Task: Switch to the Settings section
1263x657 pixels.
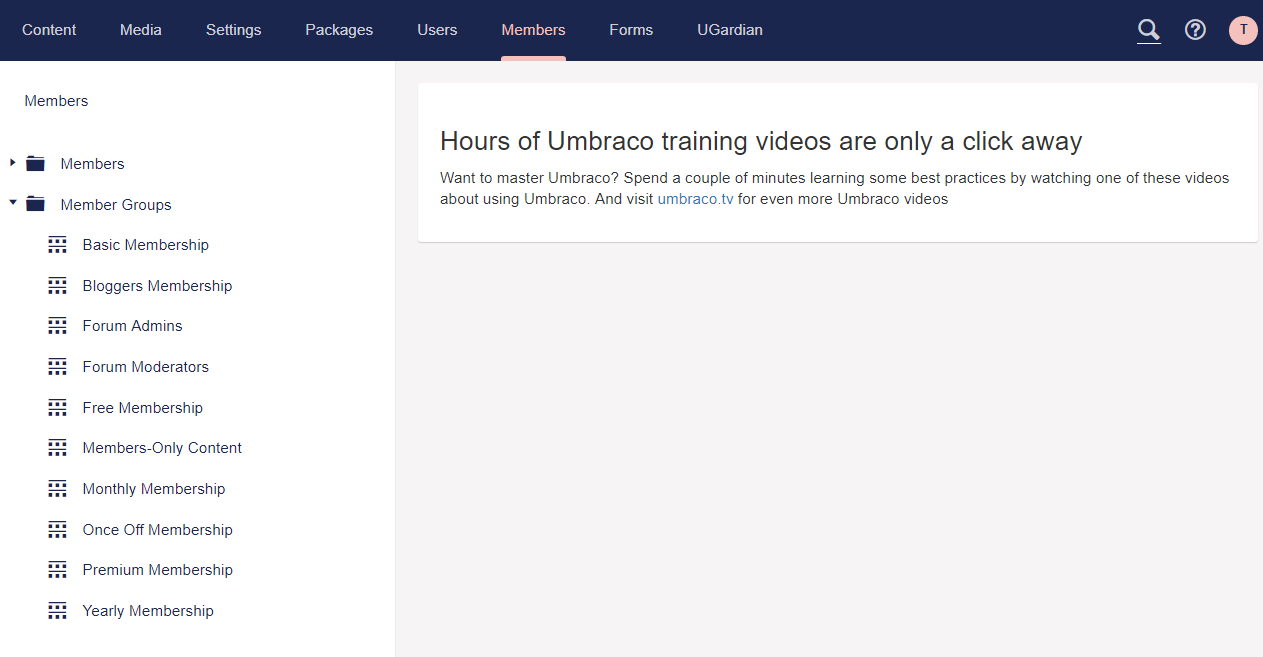Action: coord(234,30)
